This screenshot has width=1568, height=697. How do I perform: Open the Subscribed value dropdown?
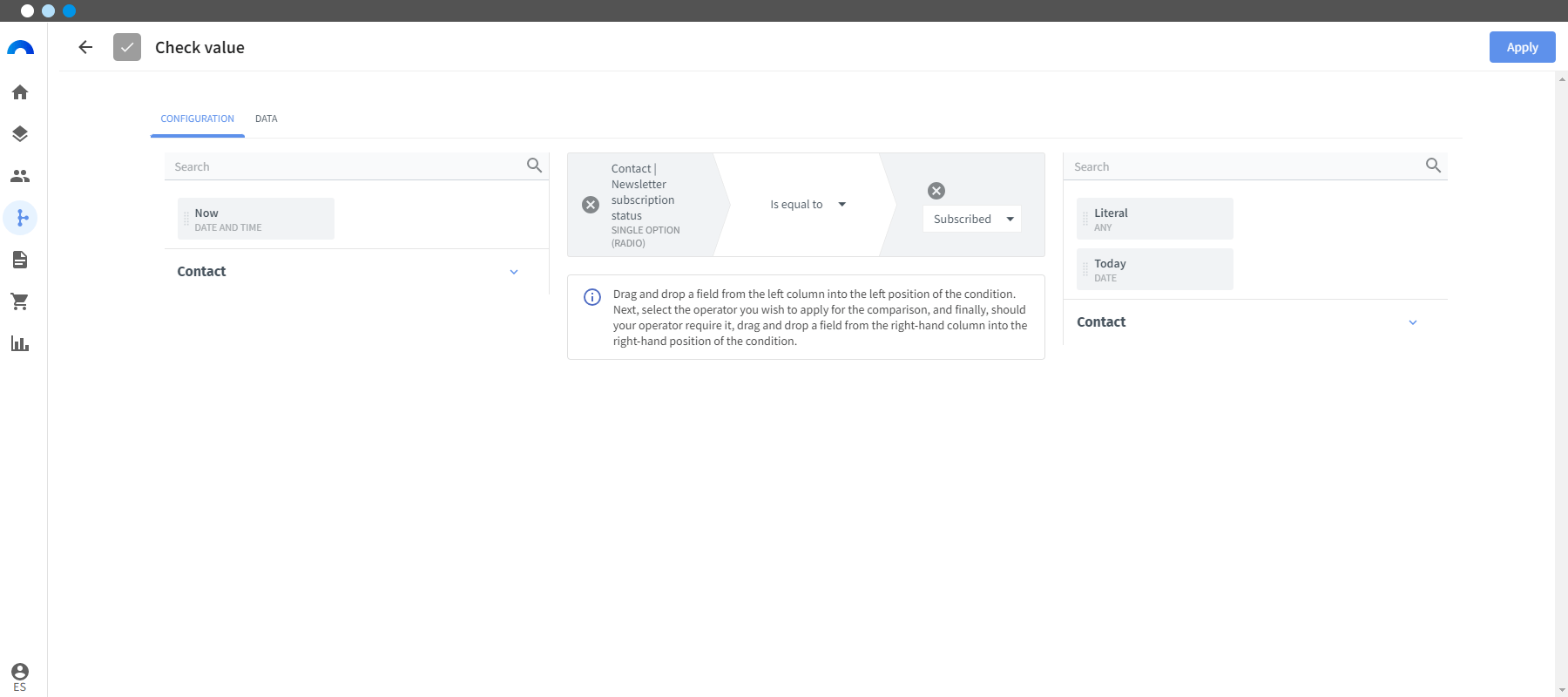pos(972,219)
